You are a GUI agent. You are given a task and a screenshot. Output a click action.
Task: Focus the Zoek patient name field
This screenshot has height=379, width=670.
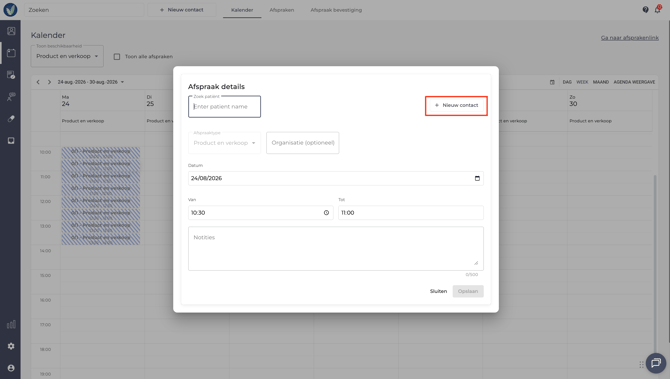click(224, 106)
